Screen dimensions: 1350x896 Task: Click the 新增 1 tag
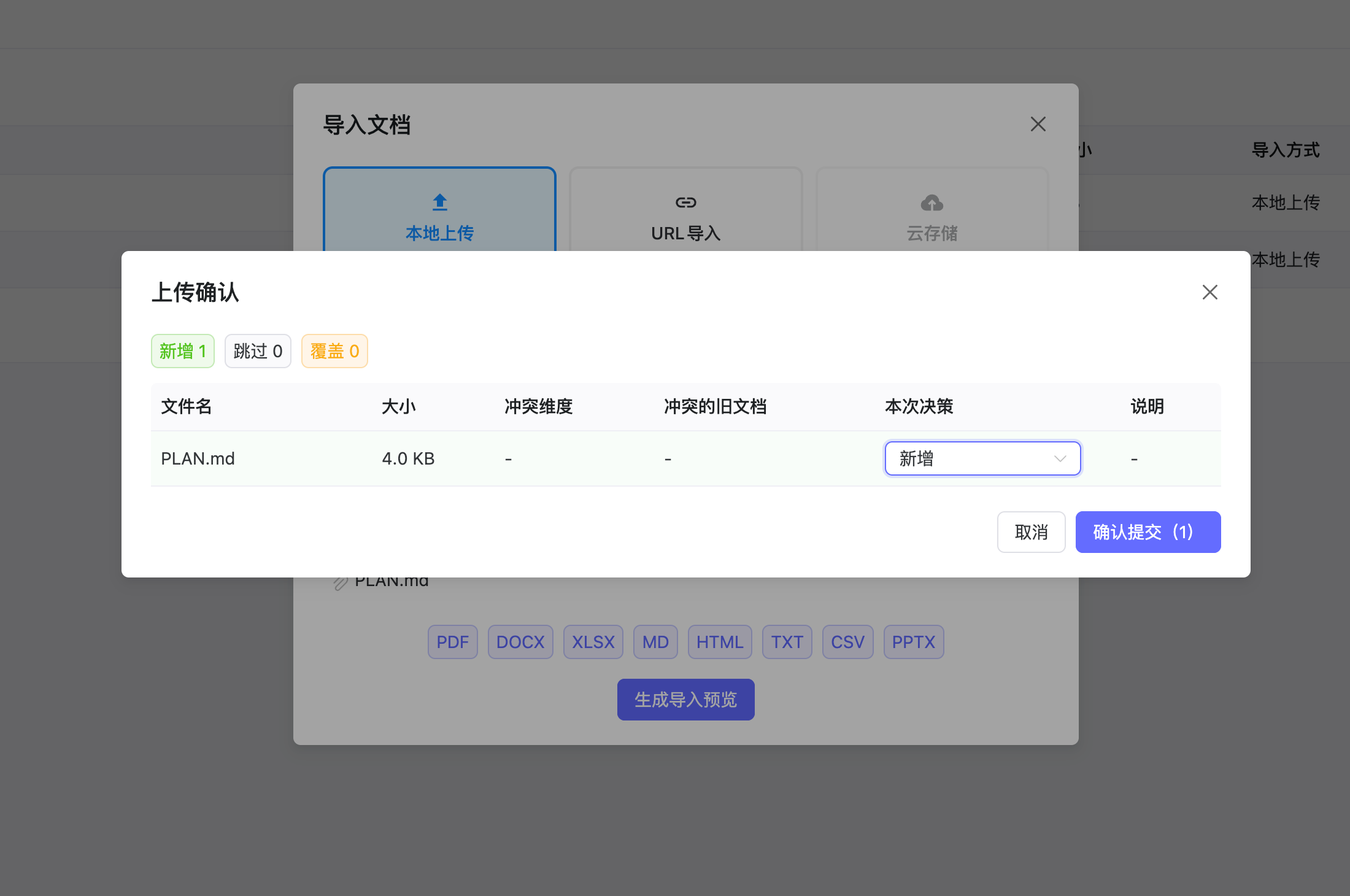(x=182, y=351)
